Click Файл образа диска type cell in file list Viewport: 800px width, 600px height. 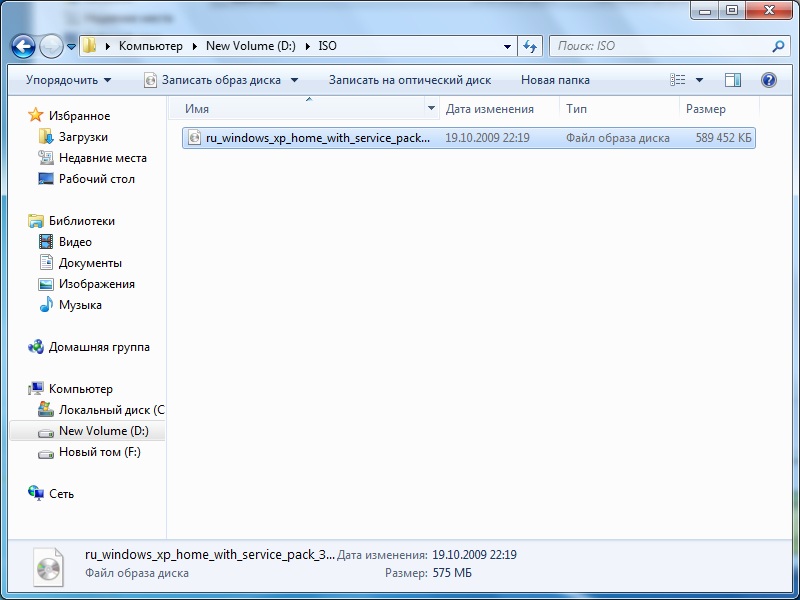tap(617, 138)
